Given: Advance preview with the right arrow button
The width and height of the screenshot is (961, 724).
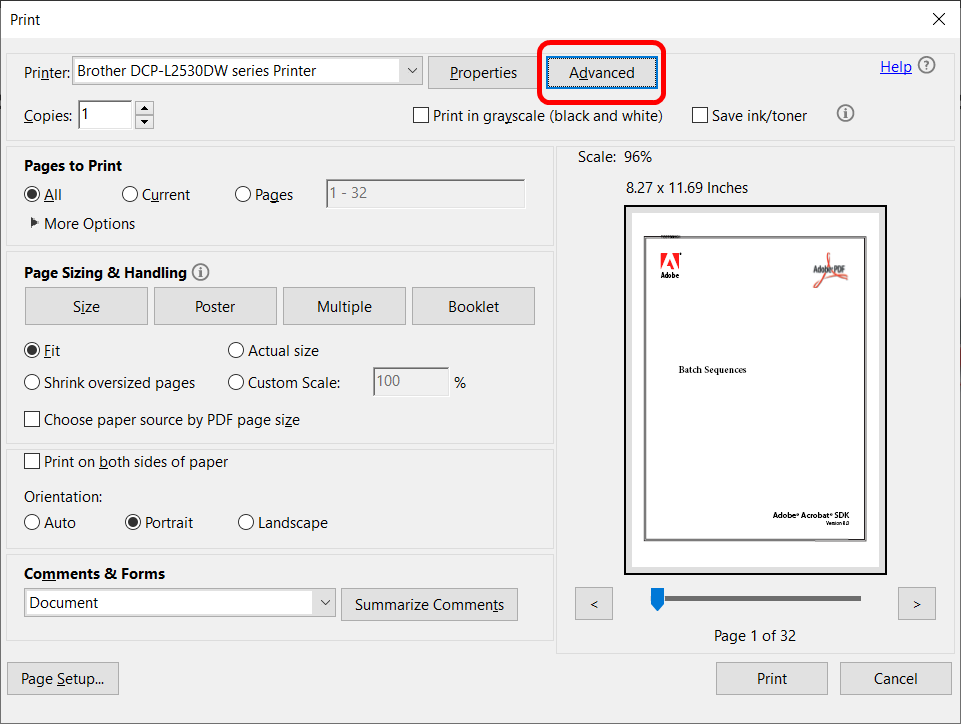Looking at the screenshot, I should 916,604.
